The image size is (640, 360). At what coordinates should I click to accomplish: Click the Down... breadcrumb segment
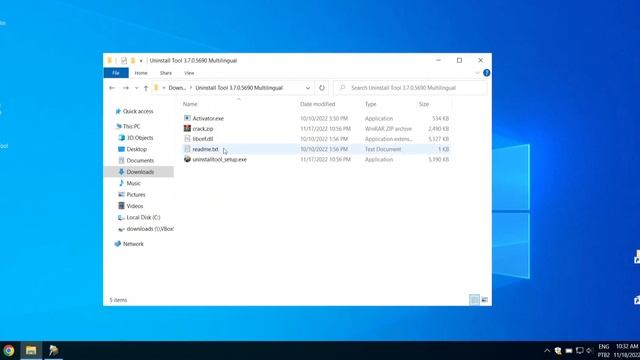coord(177,88)
